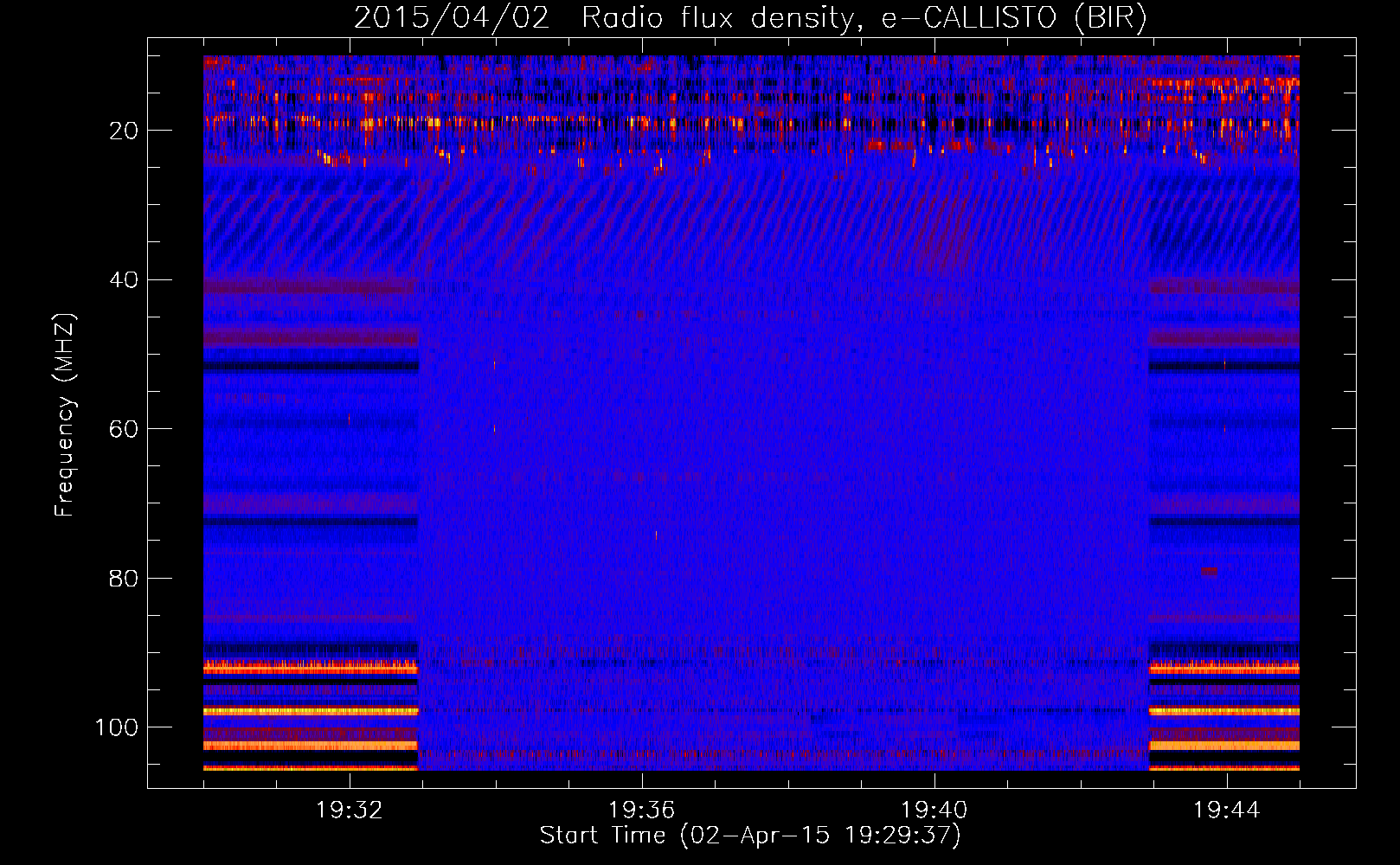Click the plot title with the date 2015/04/02

(750, 18)
